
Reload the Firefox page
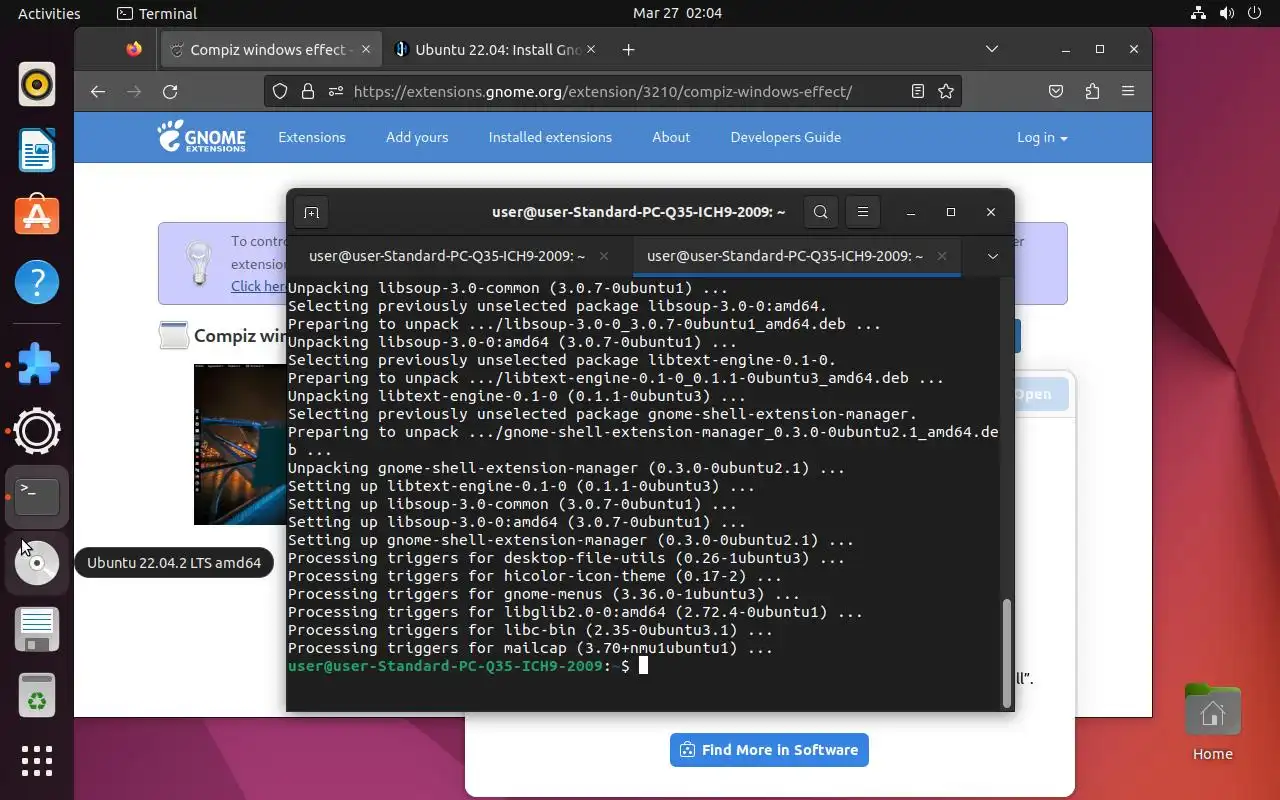tap(170, 91)
